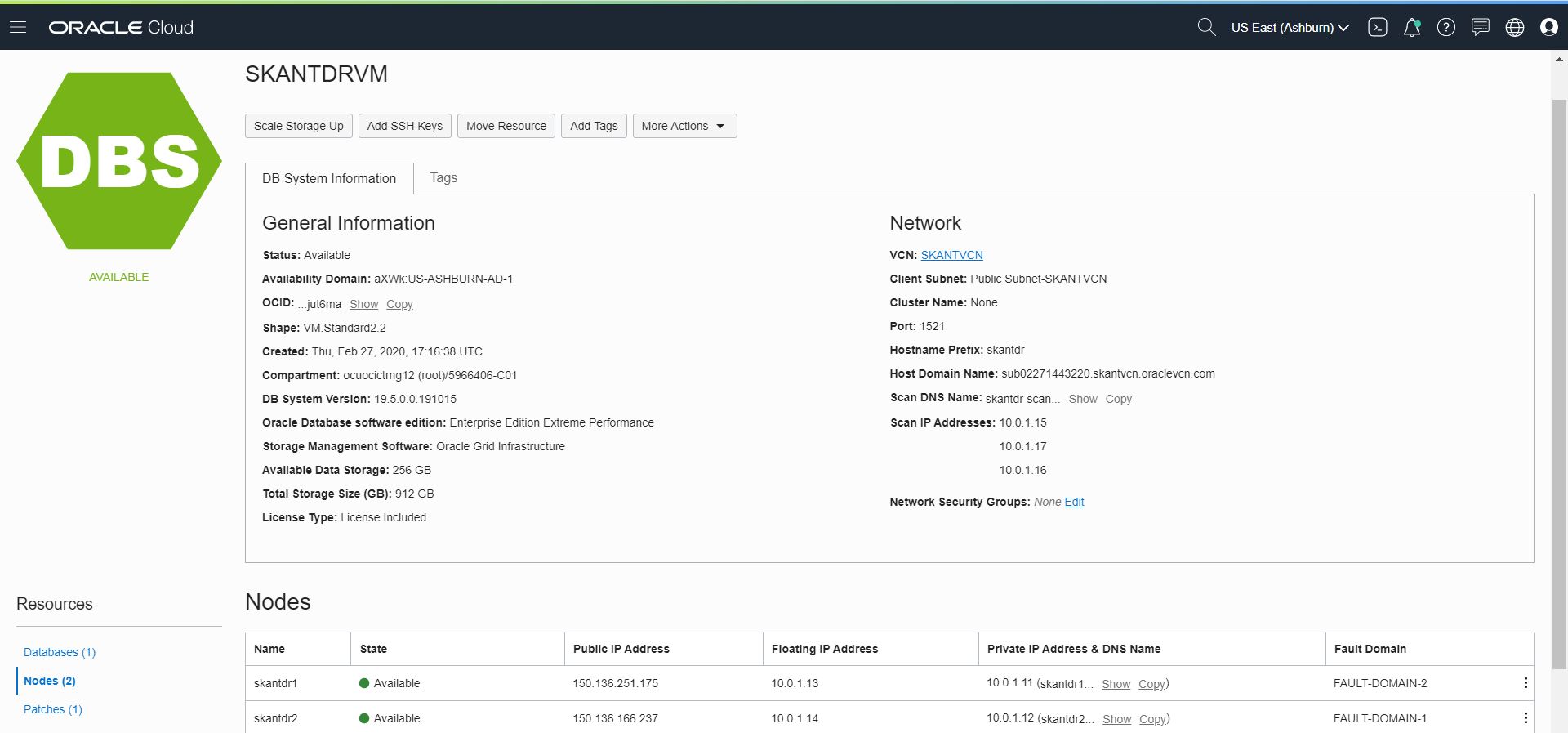Select the skantdr2 node name cell

tap(275, 718)
